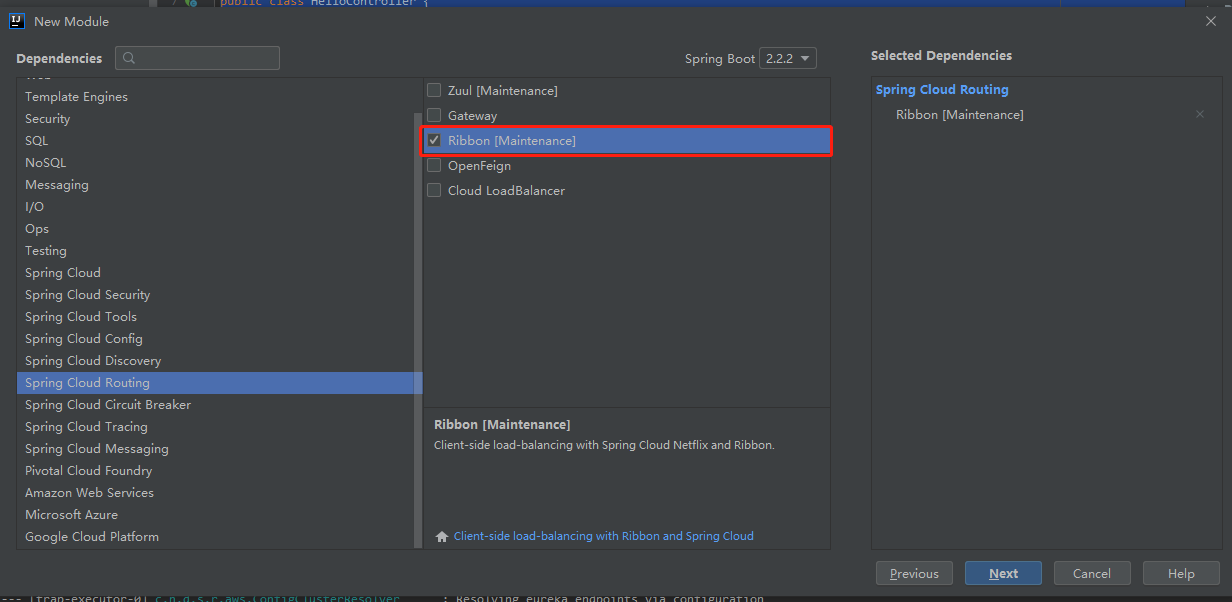1232x602 pixels.
Task: Select the Security category
Action: click(x=215, y=119)
